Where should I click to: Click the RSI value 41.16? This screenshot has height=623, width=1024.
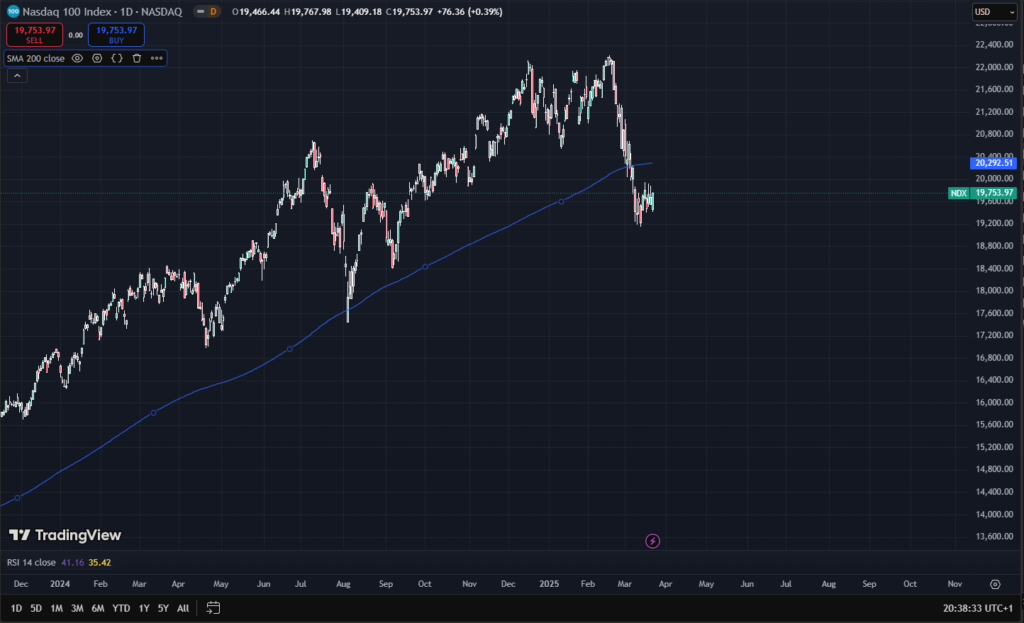point(72,562)
